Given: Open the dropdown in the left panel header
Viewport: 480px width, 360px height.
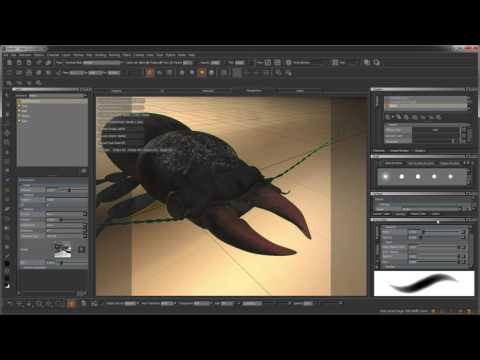Looking at the screenshot, I should [57, 96].
